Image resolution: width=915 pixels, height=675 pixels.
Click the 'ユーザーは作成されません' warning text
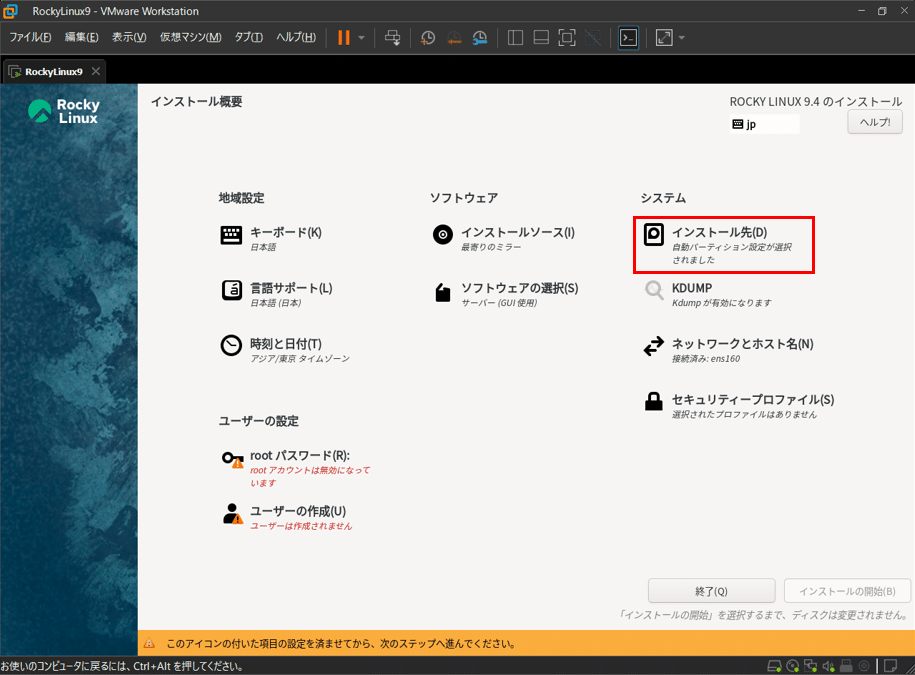point(301,526)
